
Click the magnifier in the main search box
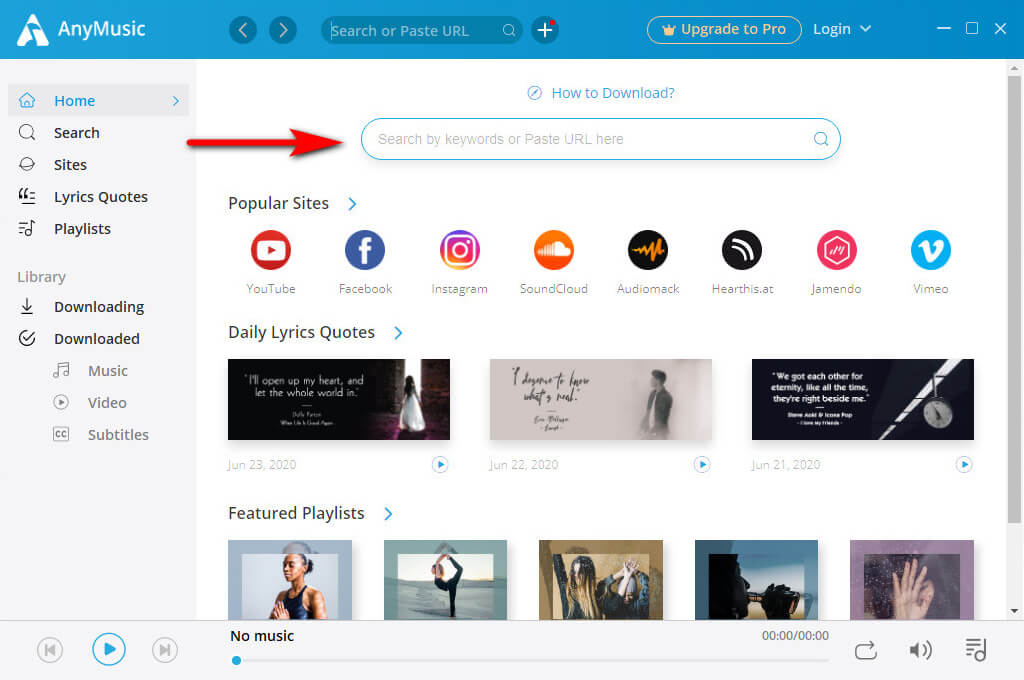(821, 138)
